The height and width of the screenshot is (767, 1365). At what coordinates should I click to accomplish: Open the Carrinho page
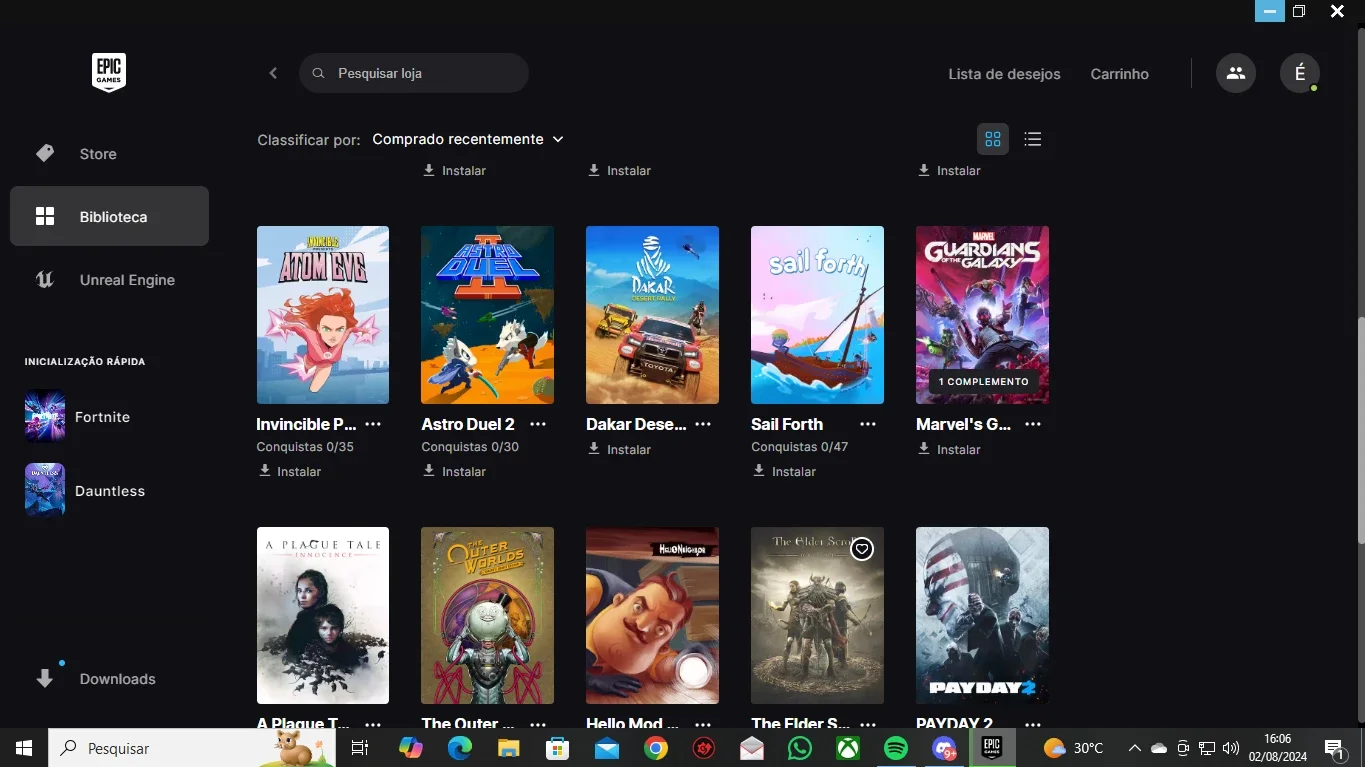point(1119,74)
